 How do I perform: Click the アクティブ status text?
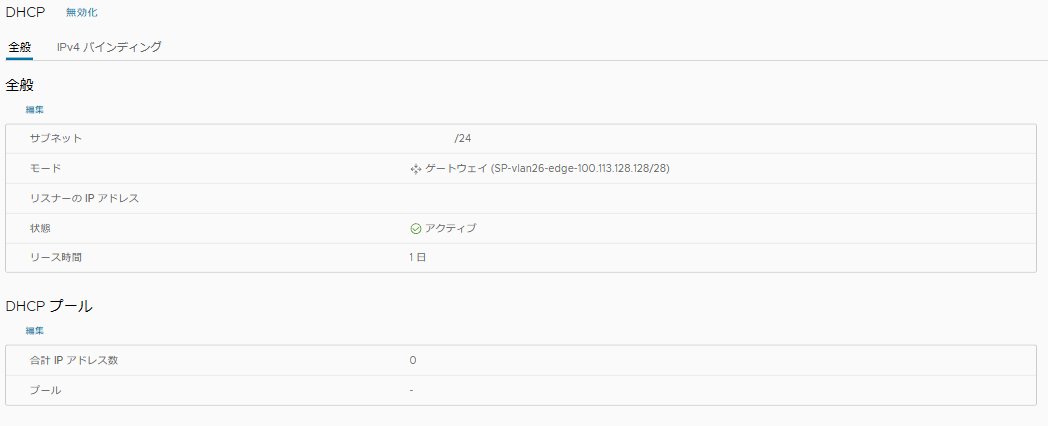click(451, 228)
